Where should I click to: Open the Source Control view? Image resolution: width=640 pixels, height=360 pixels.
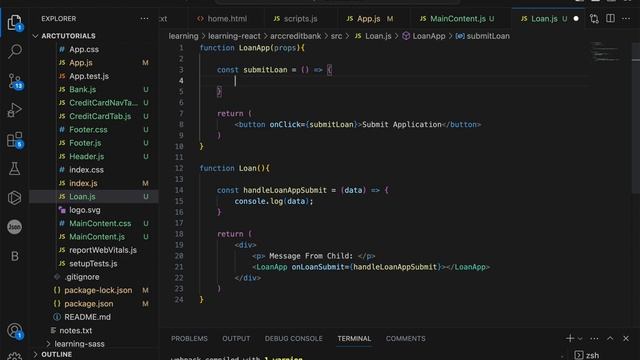tap(15, 81)
